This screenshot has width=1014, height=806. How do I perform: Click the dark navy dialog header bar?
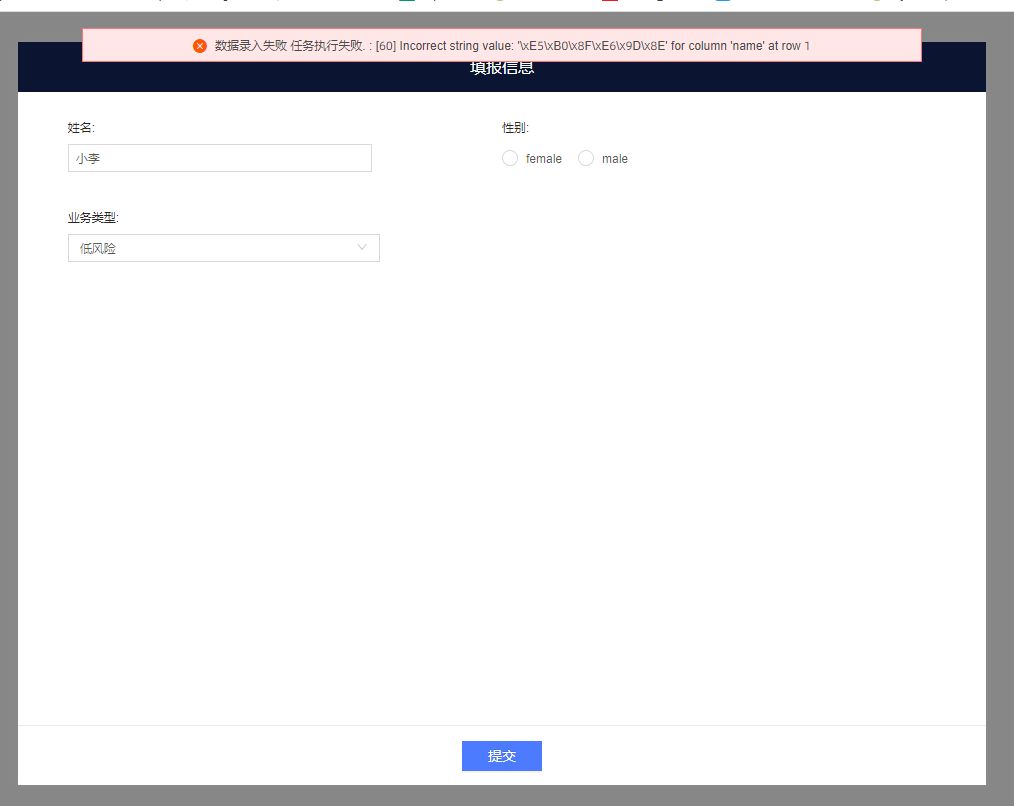(800, 76)
